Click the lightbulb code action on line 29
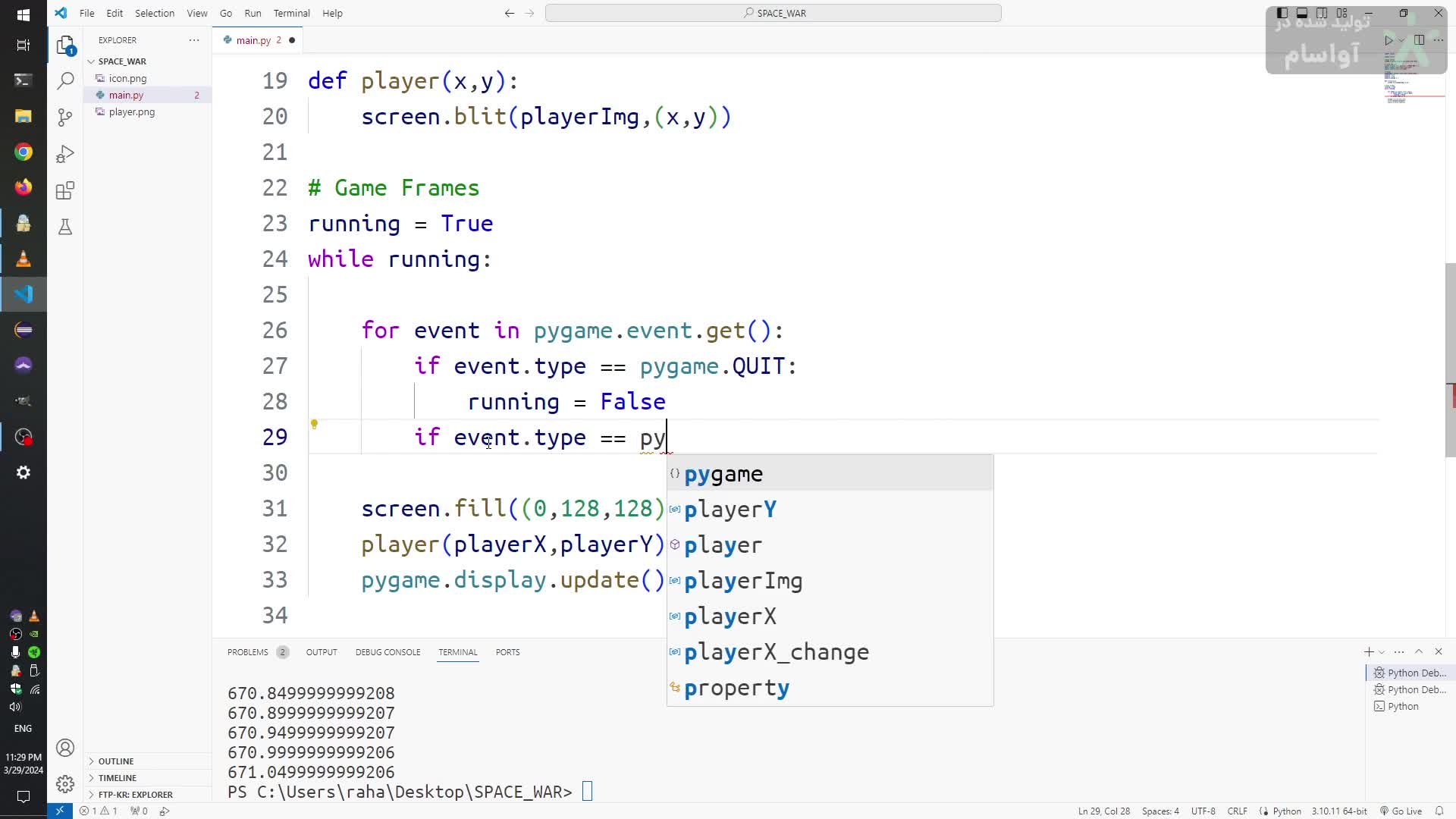Screen dimensions: 1456x819 (314, 425)
